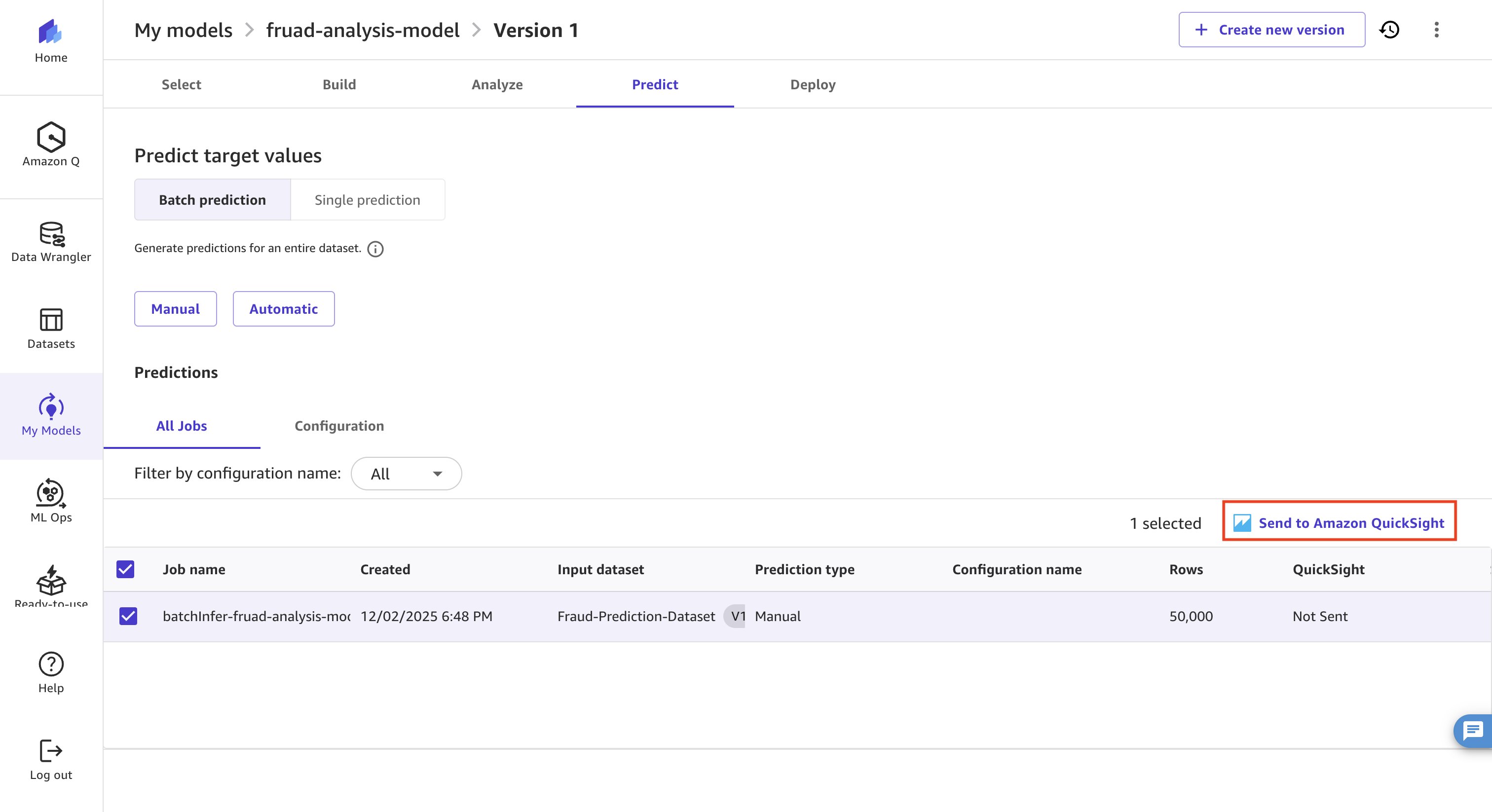This screenshot has height=812, width=1492.
Task: Toggle the select-all jobs header checkbox
Action: coord(125,569)
